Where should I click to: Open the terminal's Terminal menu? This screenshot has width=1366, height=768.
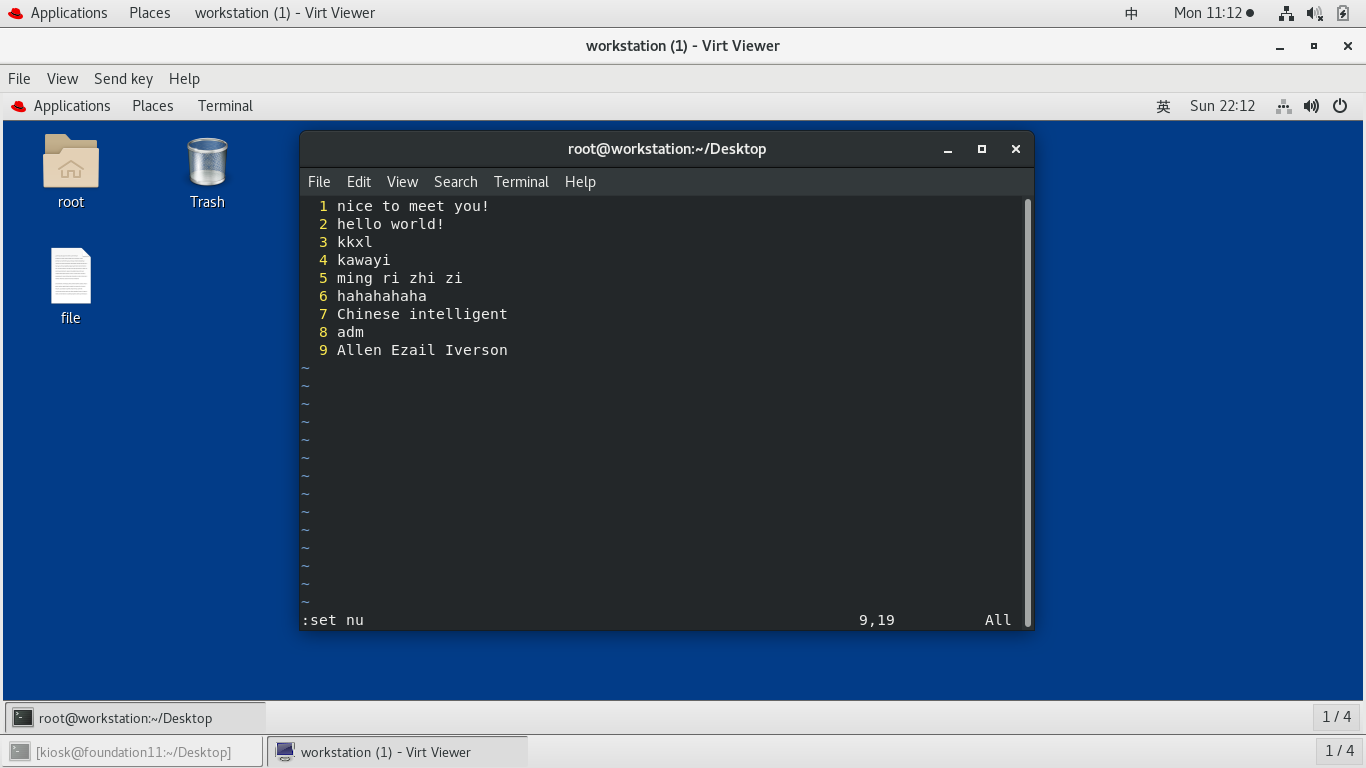521,182
